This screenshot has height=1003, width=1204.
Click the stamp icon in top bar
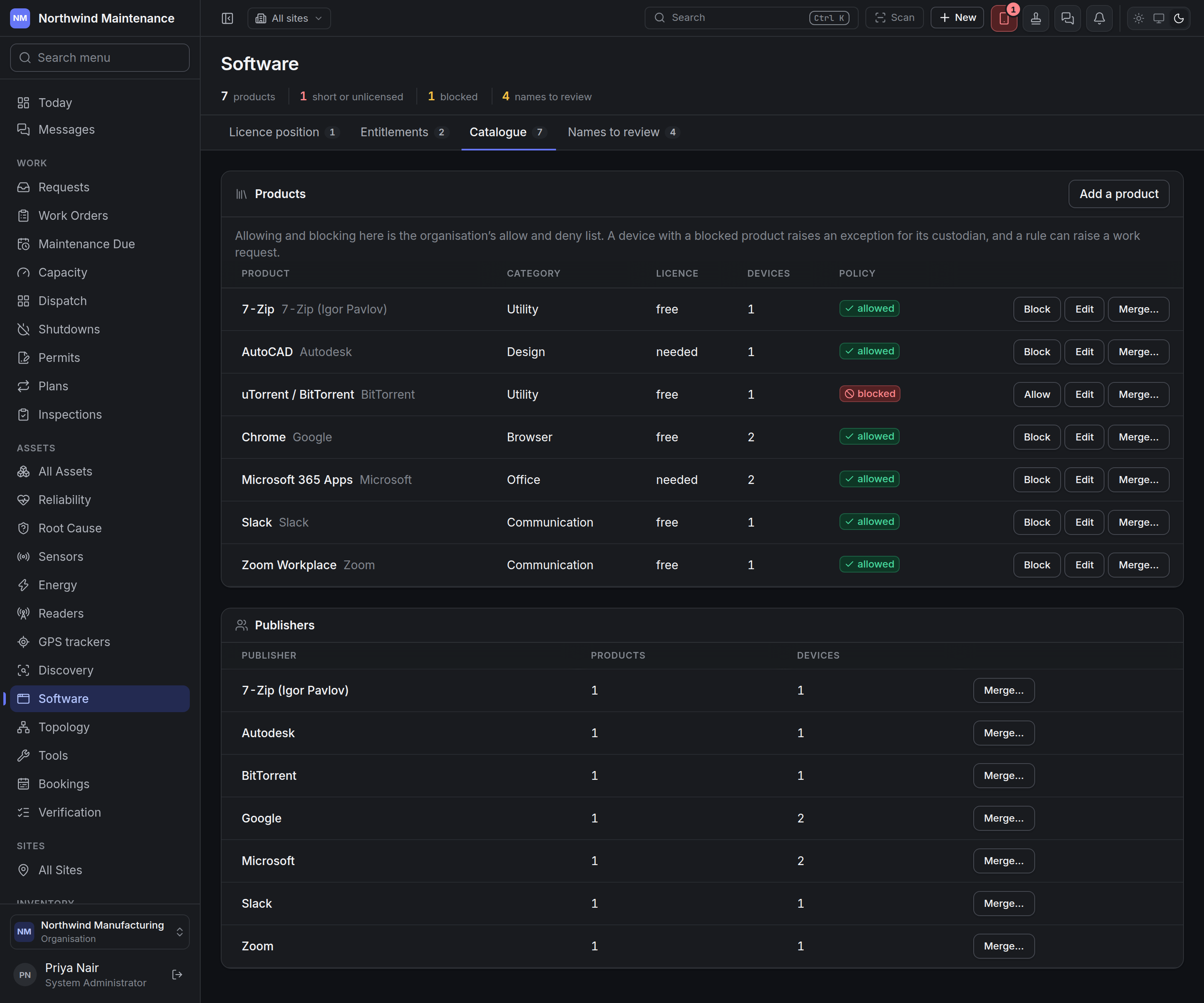1036,18
